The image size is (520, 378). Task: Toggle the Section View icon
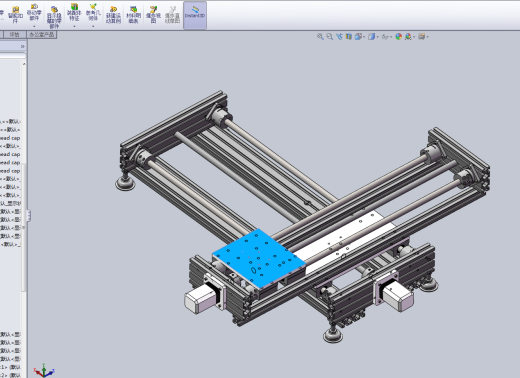pyautogui.click(x=348, y=37)
